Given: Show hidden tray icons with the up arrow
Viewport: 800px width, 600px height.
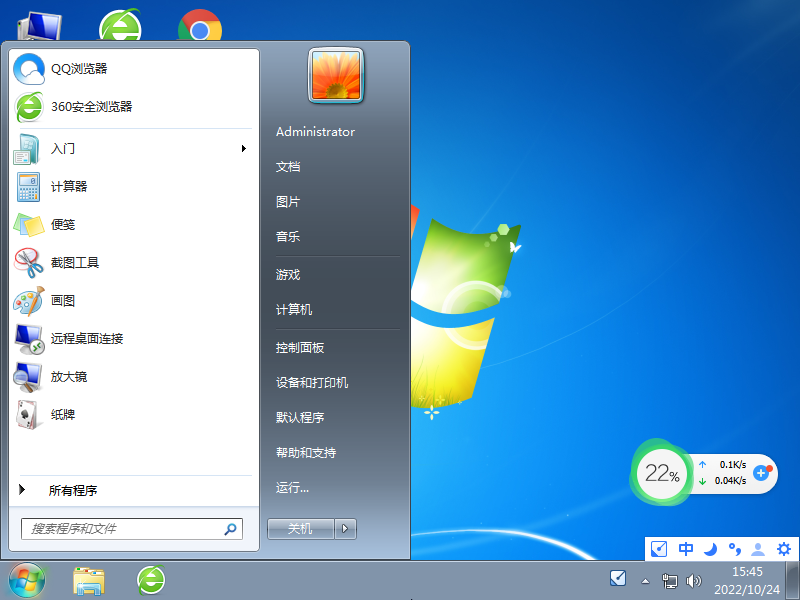Looking at the screenshot, I should (645, 579).
